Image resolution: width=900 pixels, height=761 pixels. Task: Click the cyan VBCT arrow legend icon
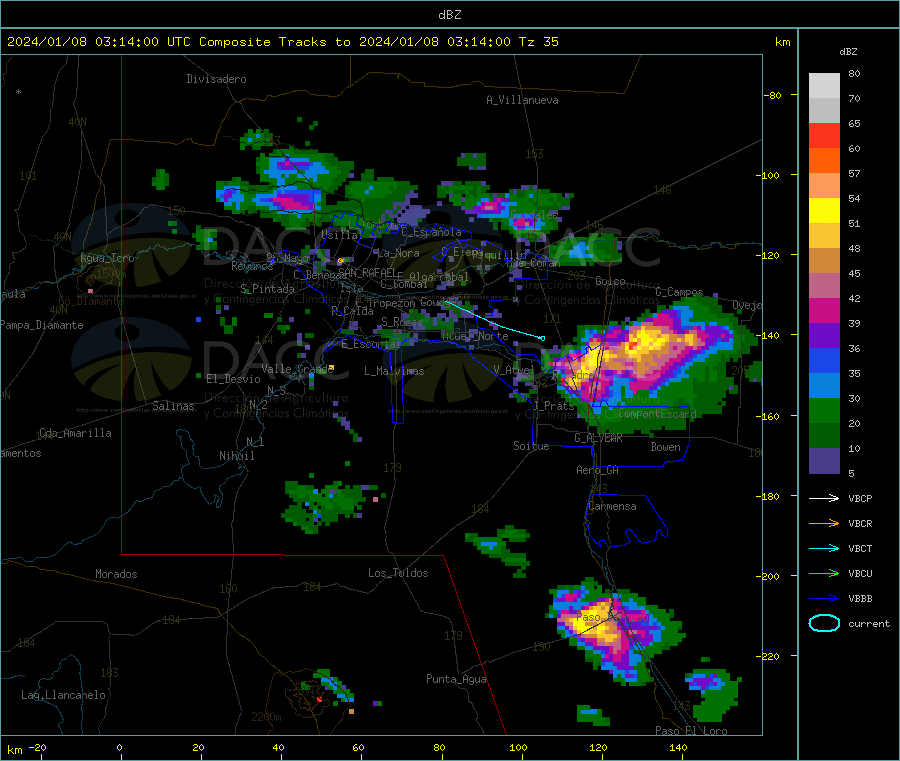point(824,549)
